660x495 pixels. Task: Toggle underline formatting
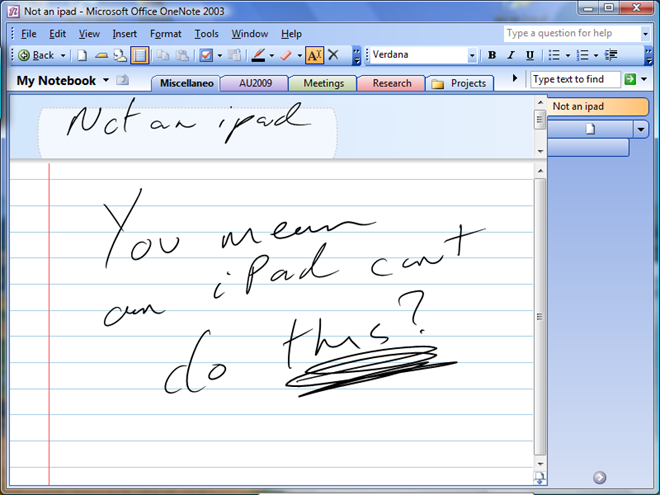tap(529, 55)
